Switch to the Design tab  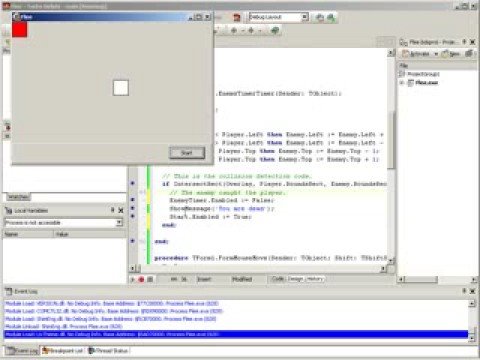295,279
